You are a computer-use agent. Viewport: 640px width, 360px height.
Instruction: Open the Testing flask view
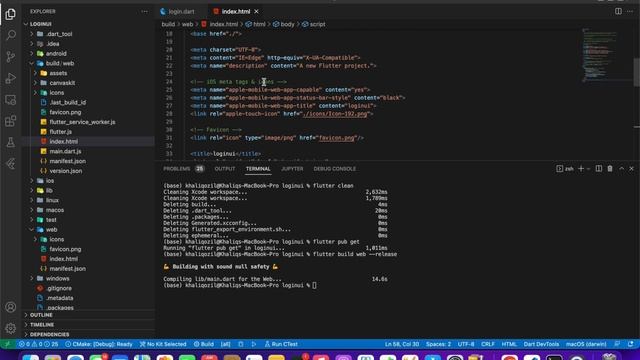click(11, 142)
